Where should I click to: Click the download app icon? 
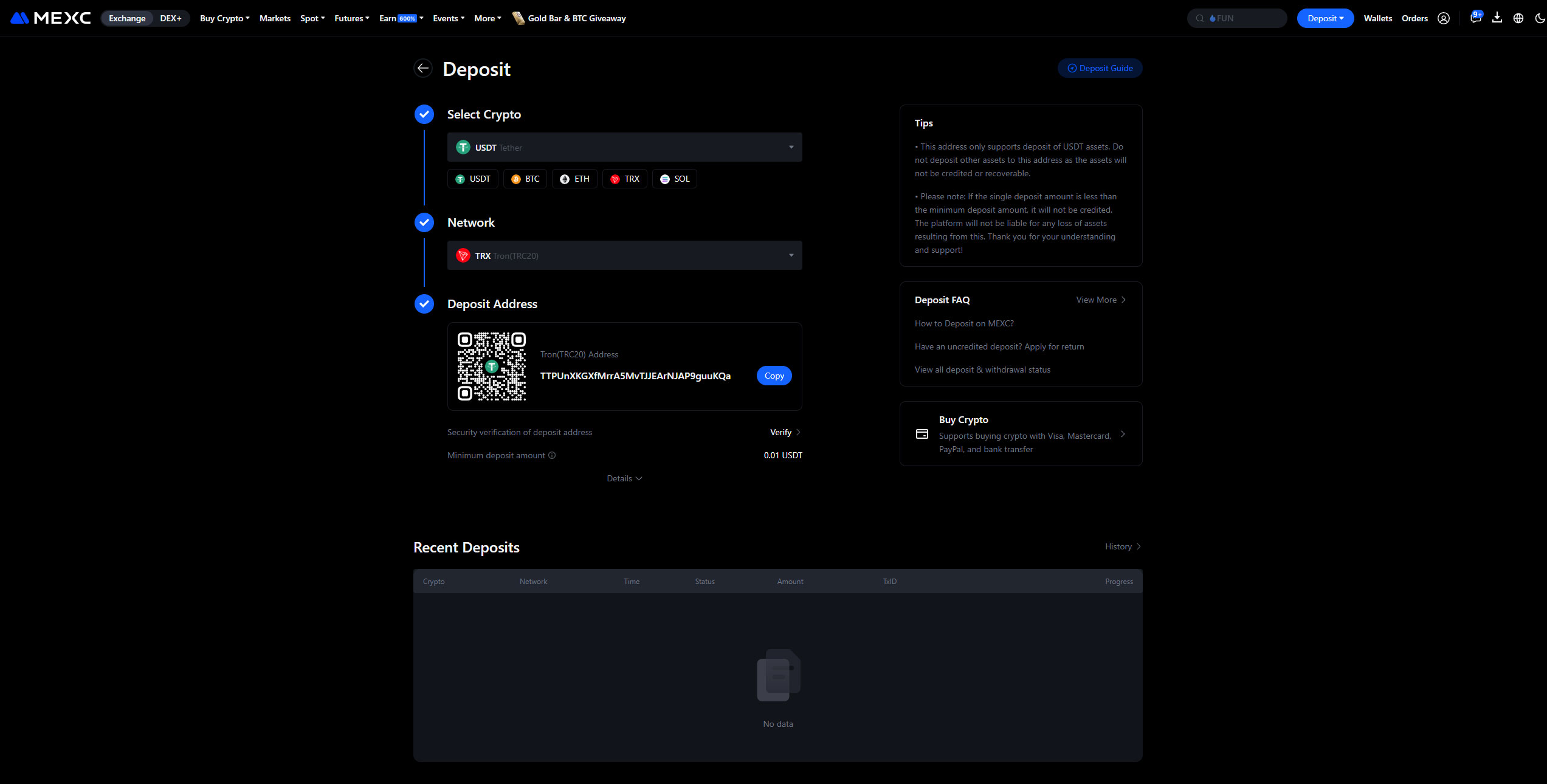[1497, 18]
